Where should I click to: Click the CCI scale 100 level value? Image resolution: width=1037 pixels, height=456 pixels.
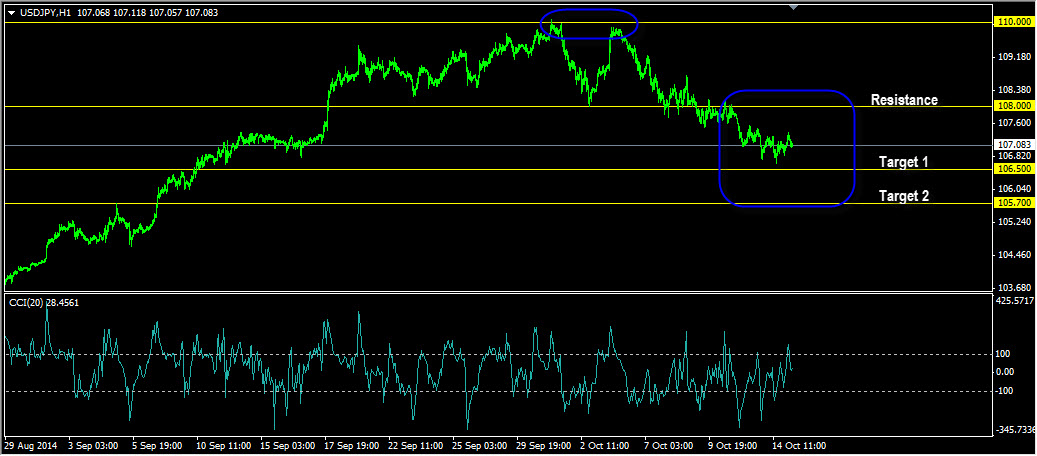[x=1005, y=354]
